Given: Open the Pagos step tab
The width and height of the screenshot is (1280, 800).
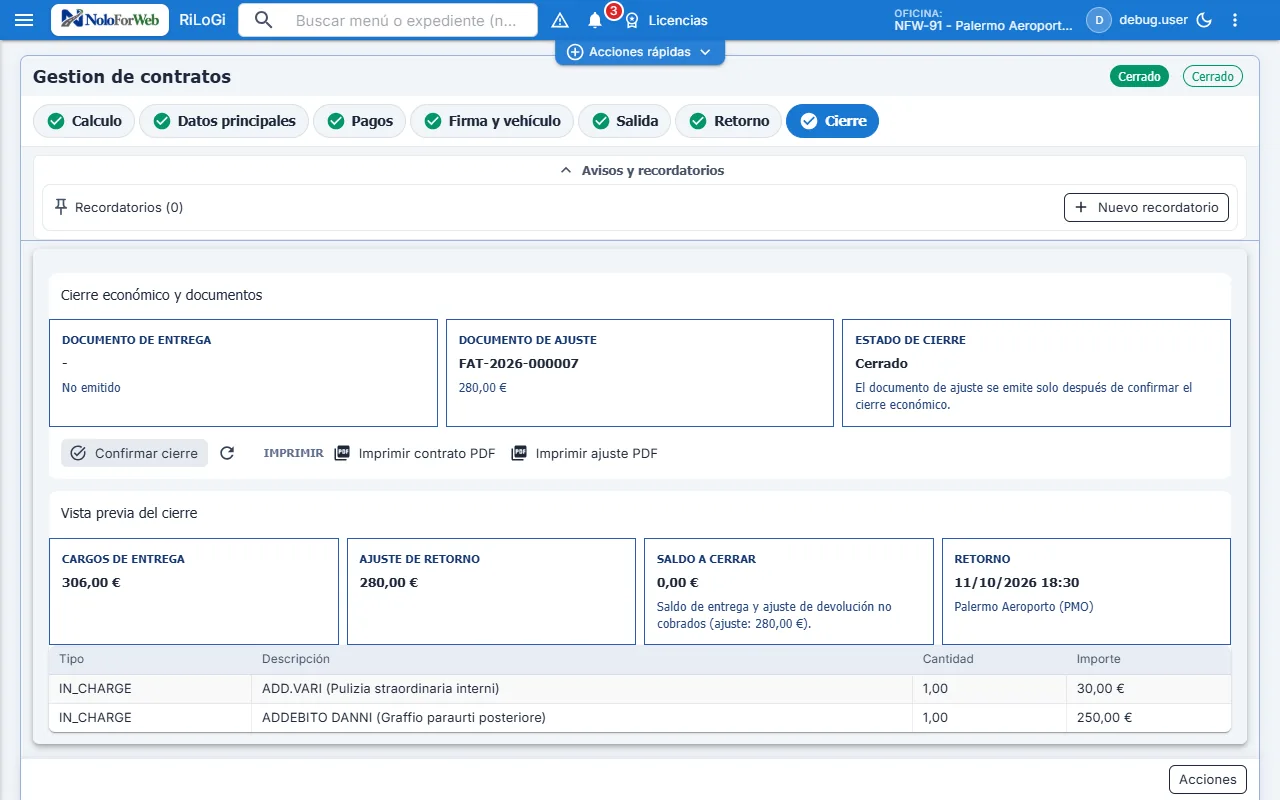Looking at the screenshot, I should click(x=360, y=121).
